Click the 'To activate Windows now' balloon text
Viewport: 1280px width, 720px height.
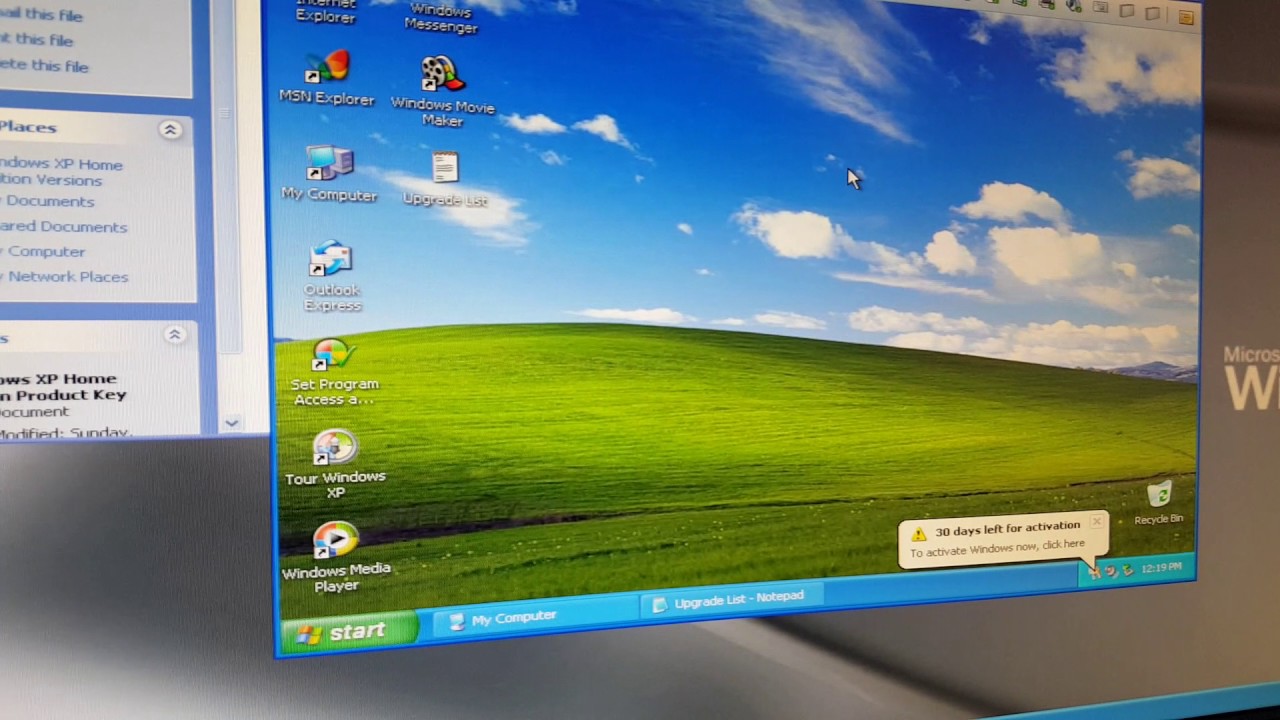click(997, 548)
